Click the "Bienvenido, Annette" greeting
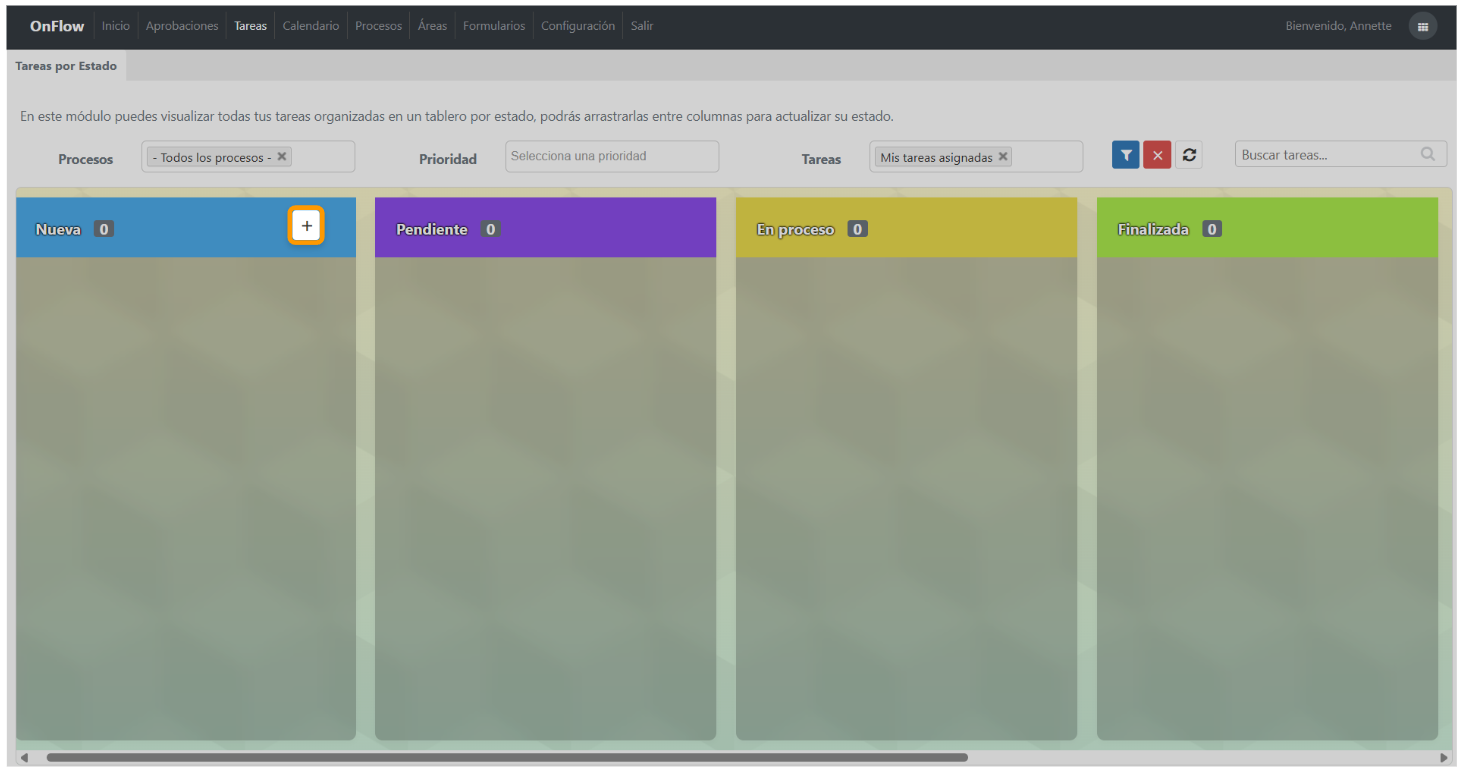The height and width of the screenshot is (776, 1460). coord(1338,26)
